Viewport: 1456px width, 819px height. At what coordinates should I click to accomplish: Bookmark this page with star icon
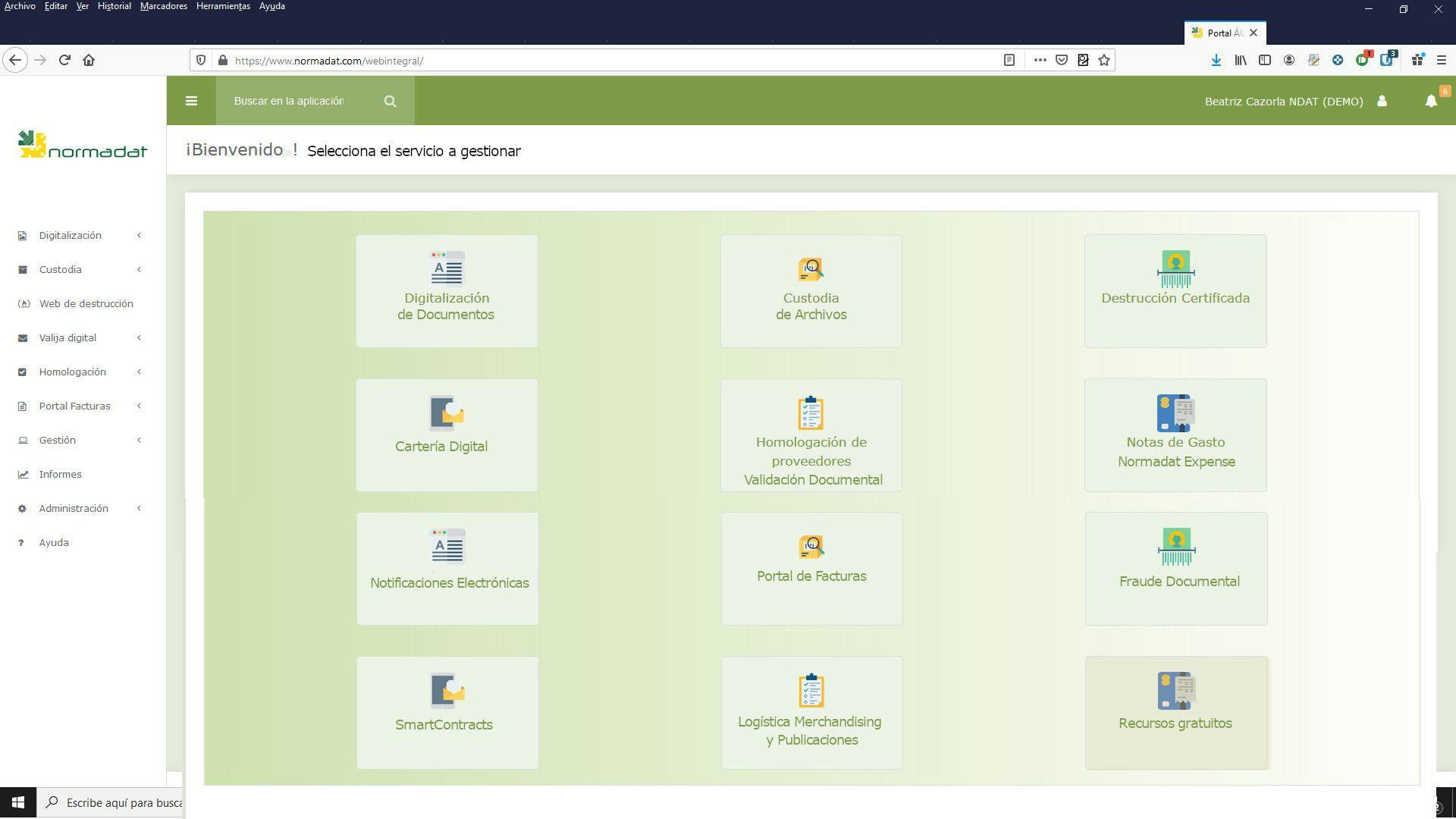1104,60
